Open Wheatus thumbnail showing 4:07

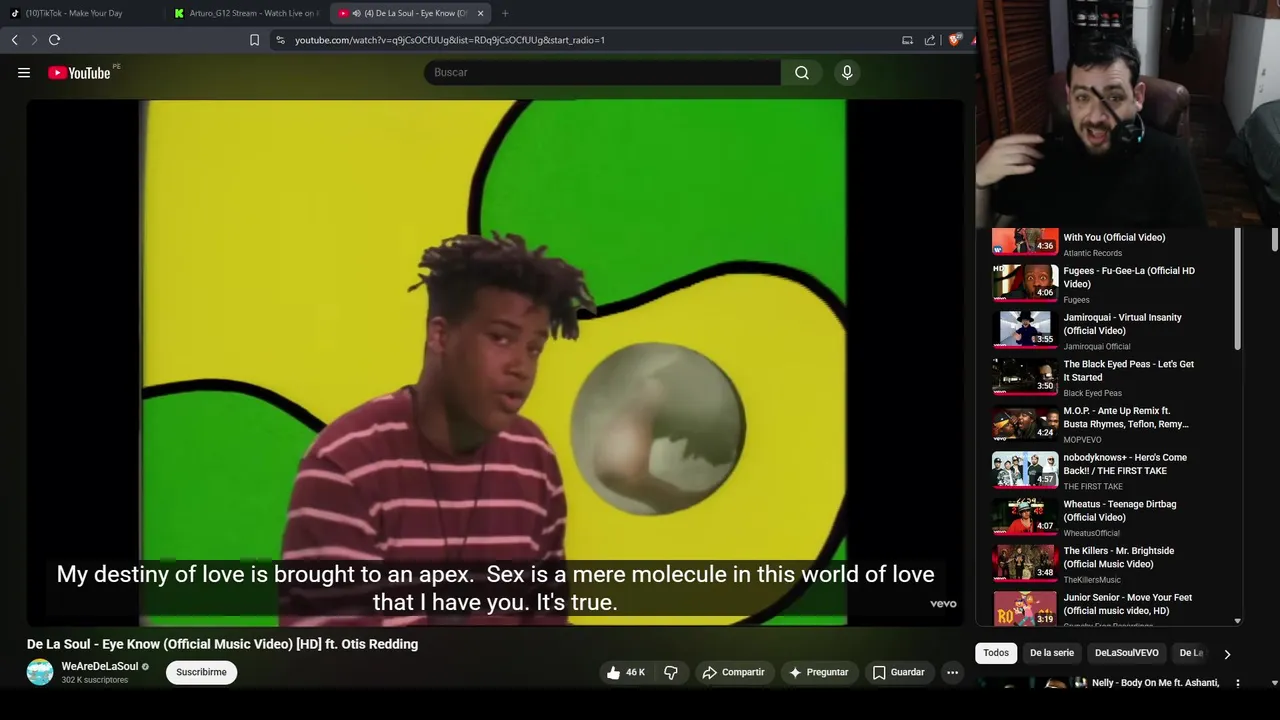1025,517
